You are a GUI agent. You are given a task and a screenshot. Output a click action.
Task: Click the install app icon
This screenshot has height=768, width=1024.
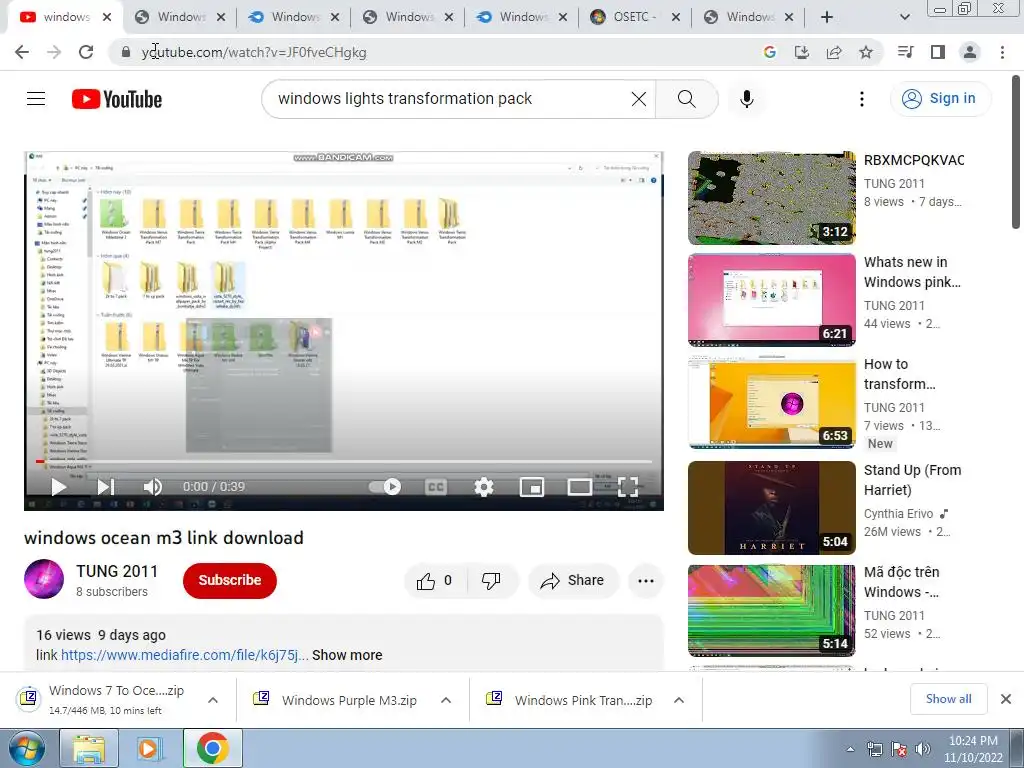click(801, 52)
